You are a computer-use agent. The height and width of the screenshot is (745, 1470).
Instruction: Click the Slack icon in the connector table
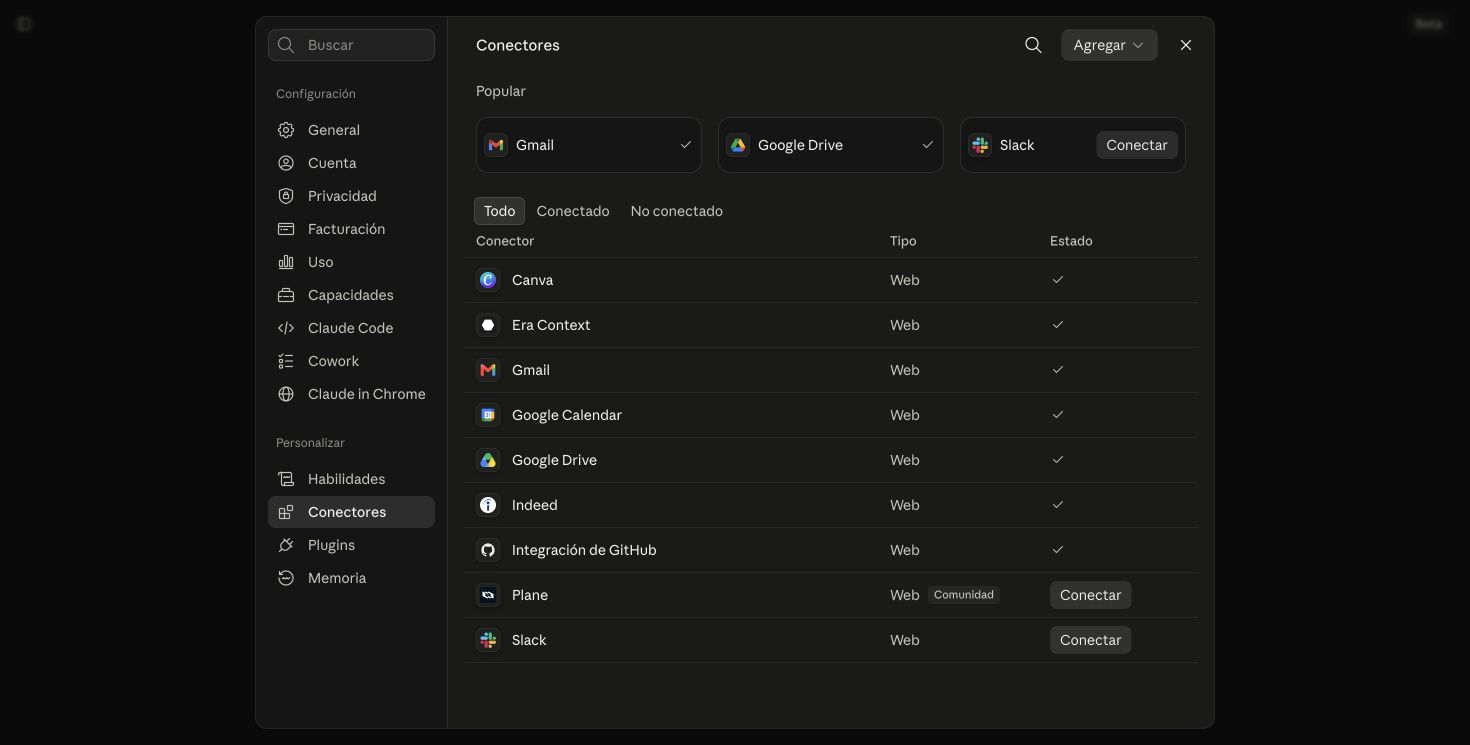pyautogui.click(x=488, y=640)
